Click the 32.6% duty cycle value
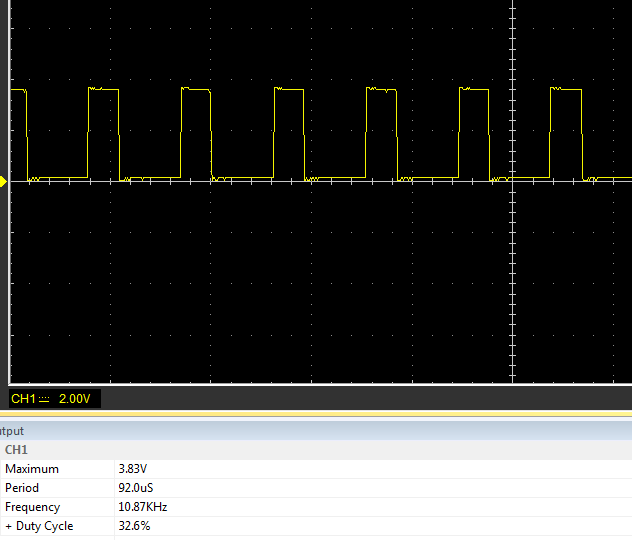 [x=134, y=526]
